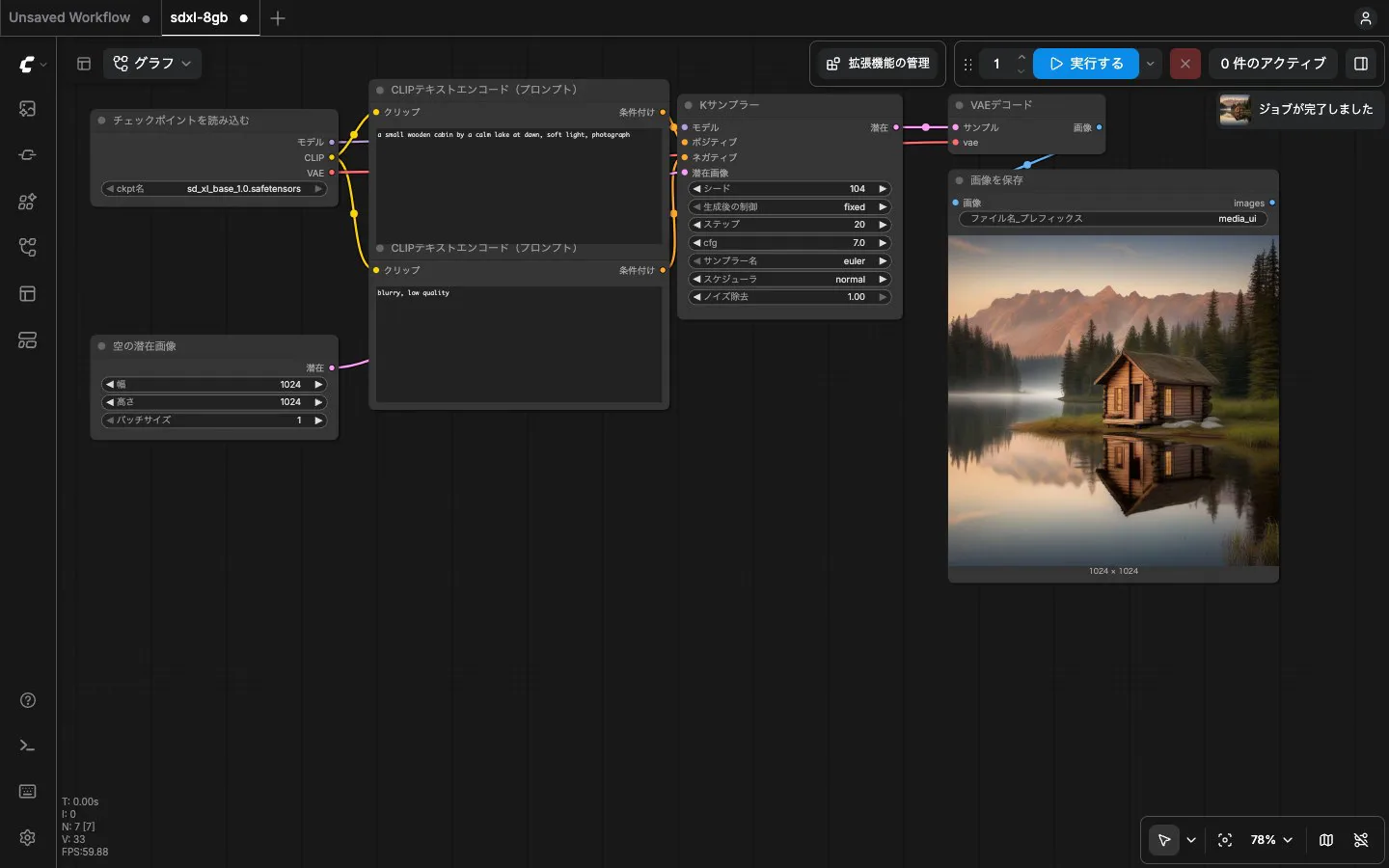Open the model library sidebar icon with sparkle
This screenshot has width=1389, height=868.
28,202
